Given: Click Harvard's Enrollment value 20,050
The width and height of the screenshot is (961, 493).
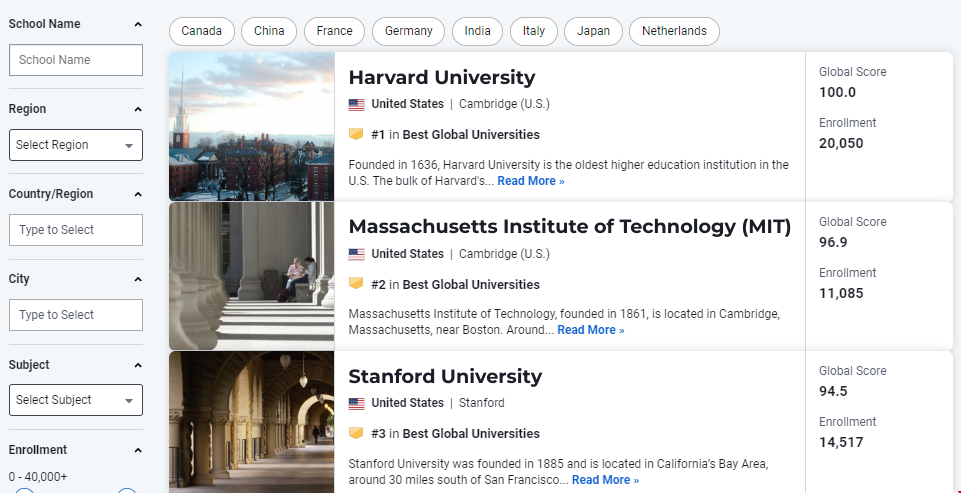Looking at the screenshot, I should pos(841,143).
